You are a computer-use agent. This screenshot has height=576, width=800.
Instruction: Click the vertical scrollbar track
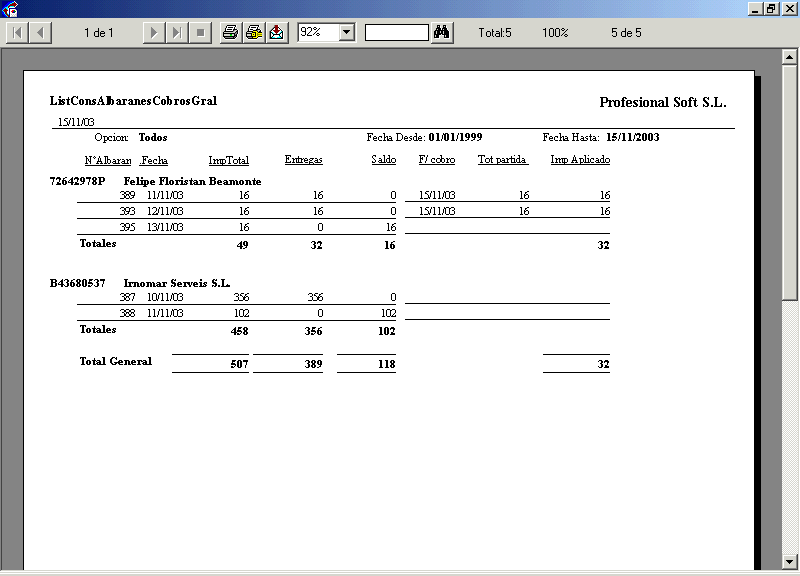[789, 300]
